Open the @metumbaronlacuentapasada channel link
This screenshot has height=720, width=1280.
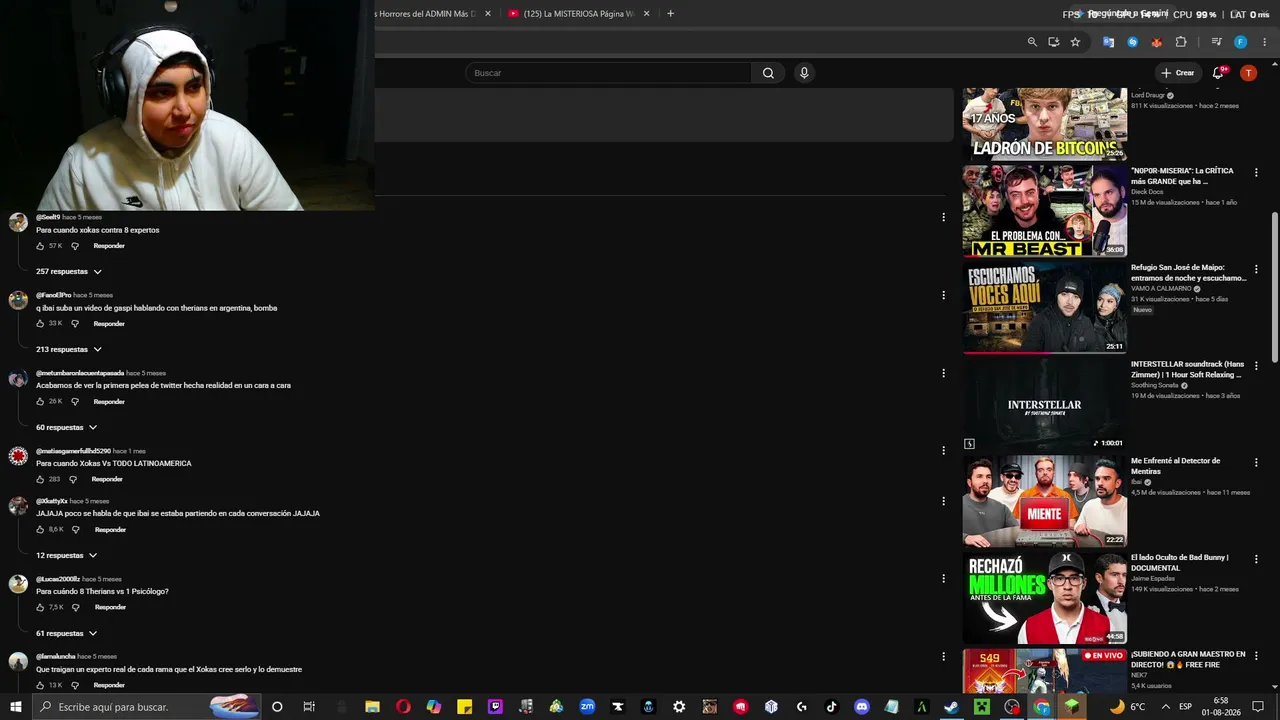pyautogui.click(x=80, y=373)
